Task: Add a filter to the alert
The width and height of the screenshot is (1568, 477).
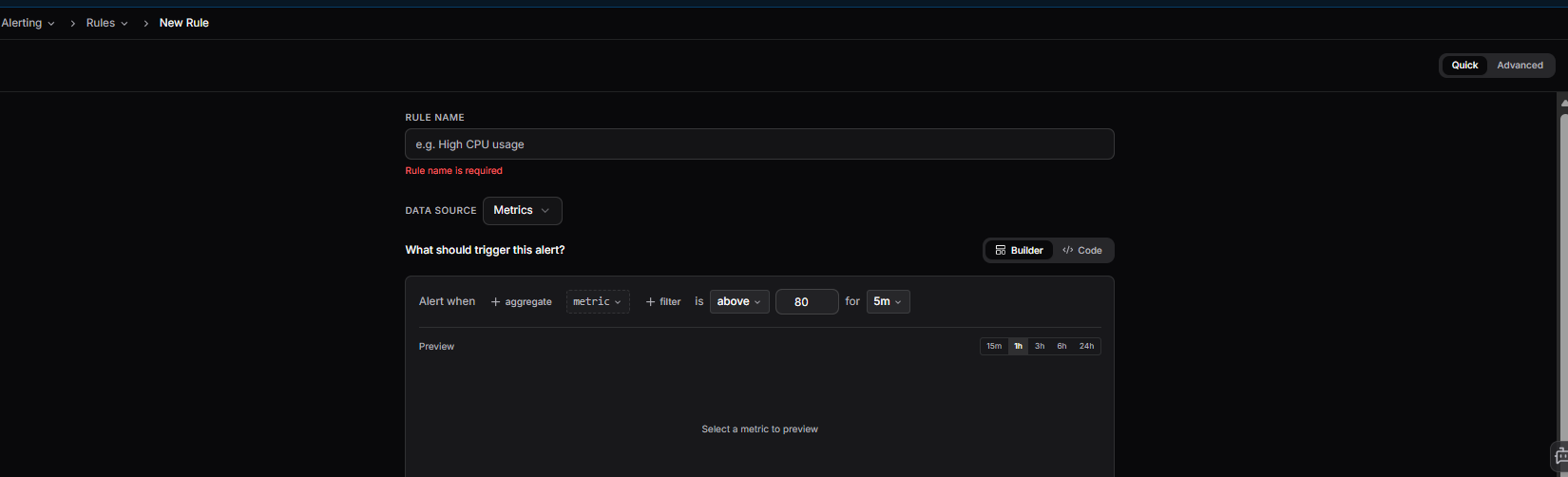Action: coord(663,302)
